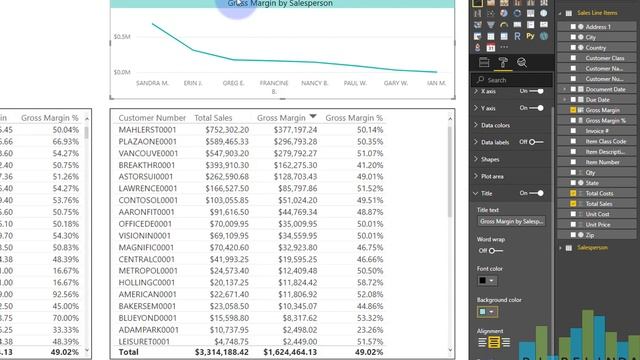This screenshot has height=360, width=640.
Task: Enable the Word wrap switch
Action: pos(496,251)
